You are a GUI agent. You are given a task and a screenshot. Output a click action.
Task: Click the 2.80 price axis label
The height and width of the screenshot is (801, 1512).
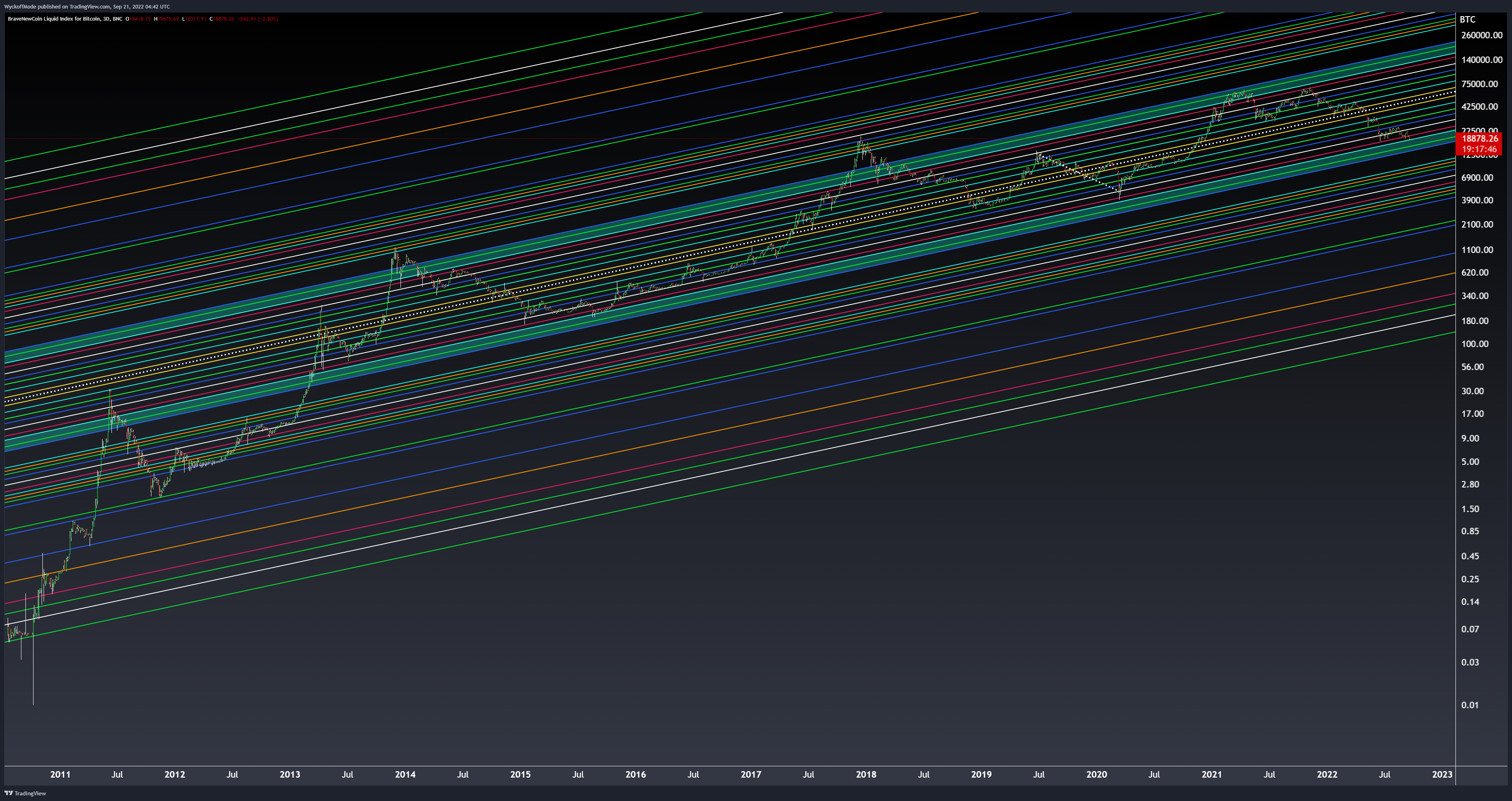coord(1470,484)
